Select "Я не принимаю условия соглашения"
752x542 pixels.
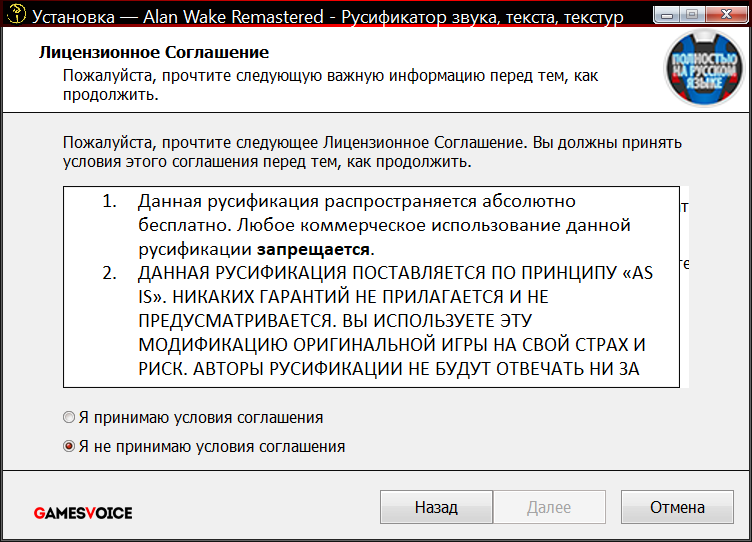[x=69, y=446]
